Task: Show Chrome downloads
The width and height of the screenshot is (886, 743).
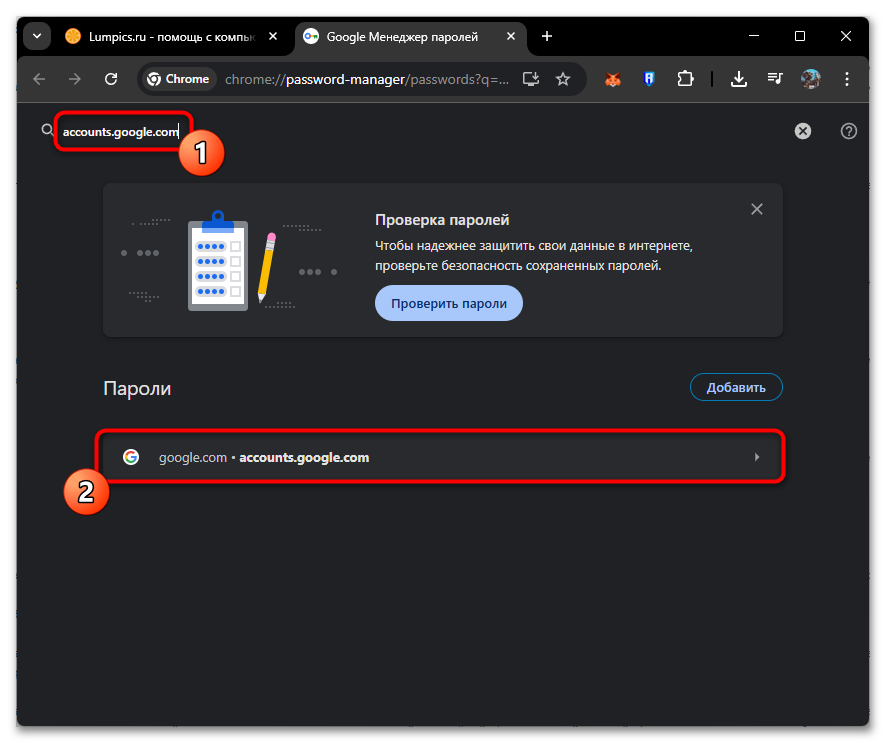Action: coord(739,79)
